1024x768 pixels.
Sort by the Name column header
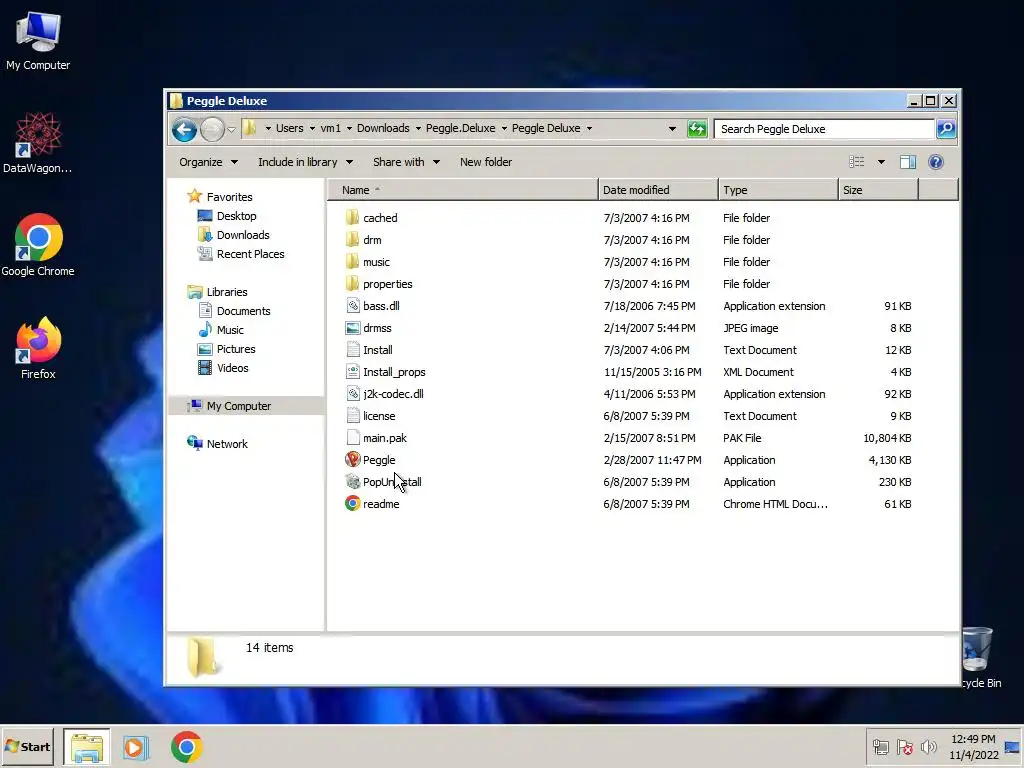click(462, 190)
